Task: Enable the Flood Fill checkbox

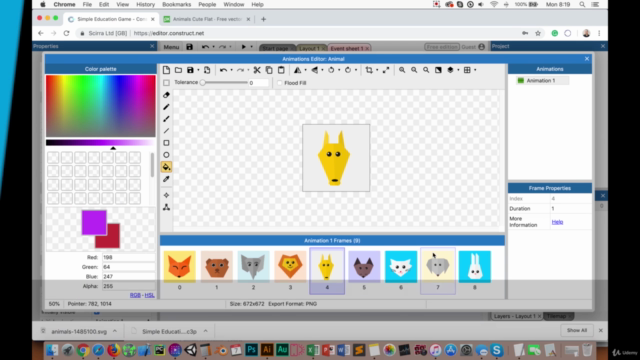Action: point(280,83)
